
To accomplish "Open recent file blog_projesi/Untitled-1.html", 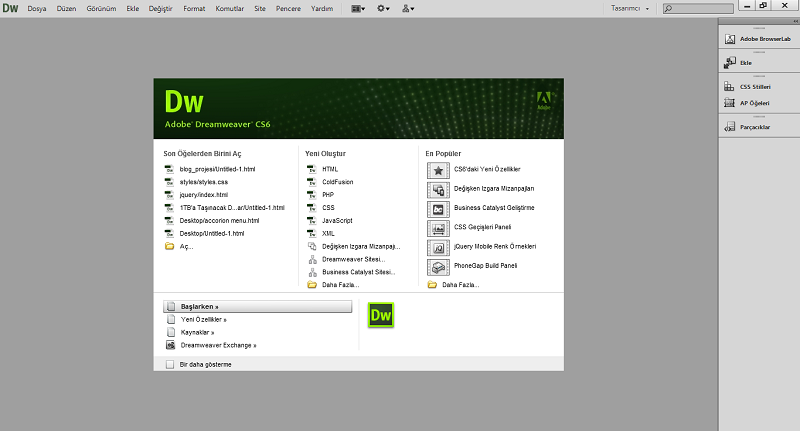I will click(x=217, y=169).
